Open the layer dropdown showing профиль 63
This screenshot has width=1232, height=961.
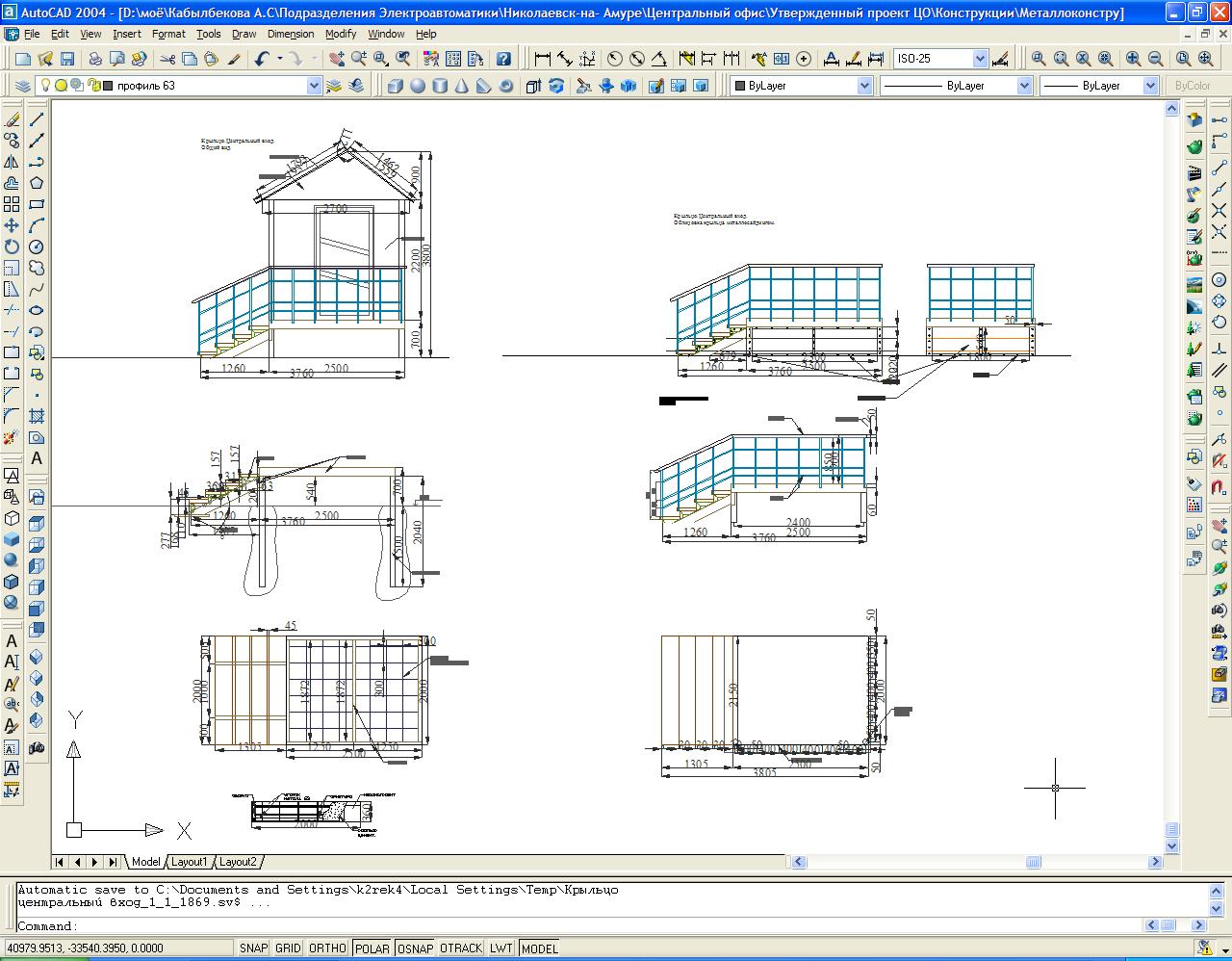(313, 86)
